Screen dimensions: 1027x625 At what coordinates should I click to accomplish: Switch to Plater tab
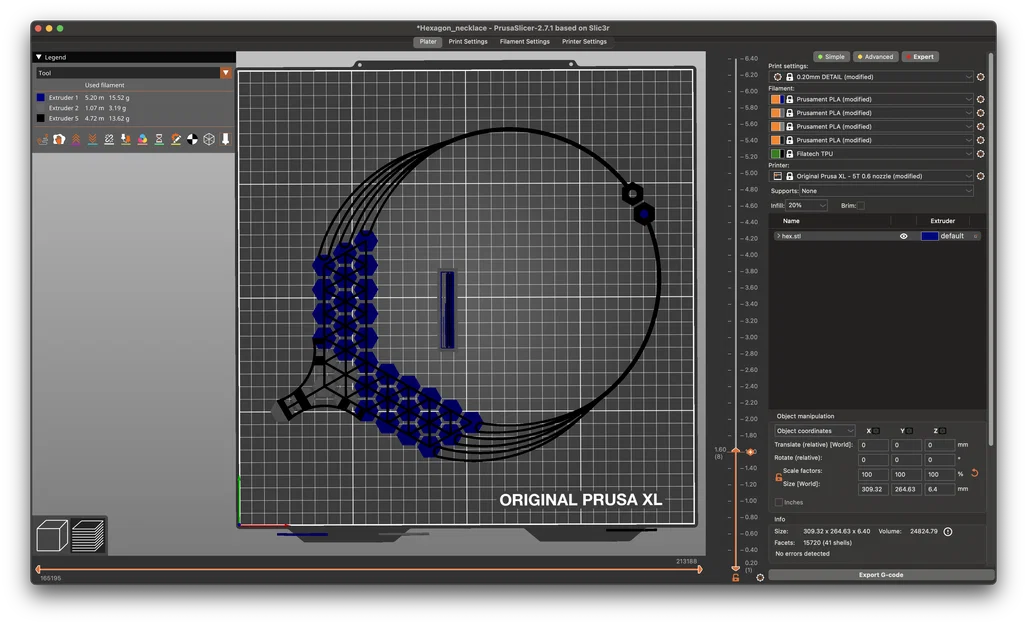pyautogui.click(x=428, y=42)
